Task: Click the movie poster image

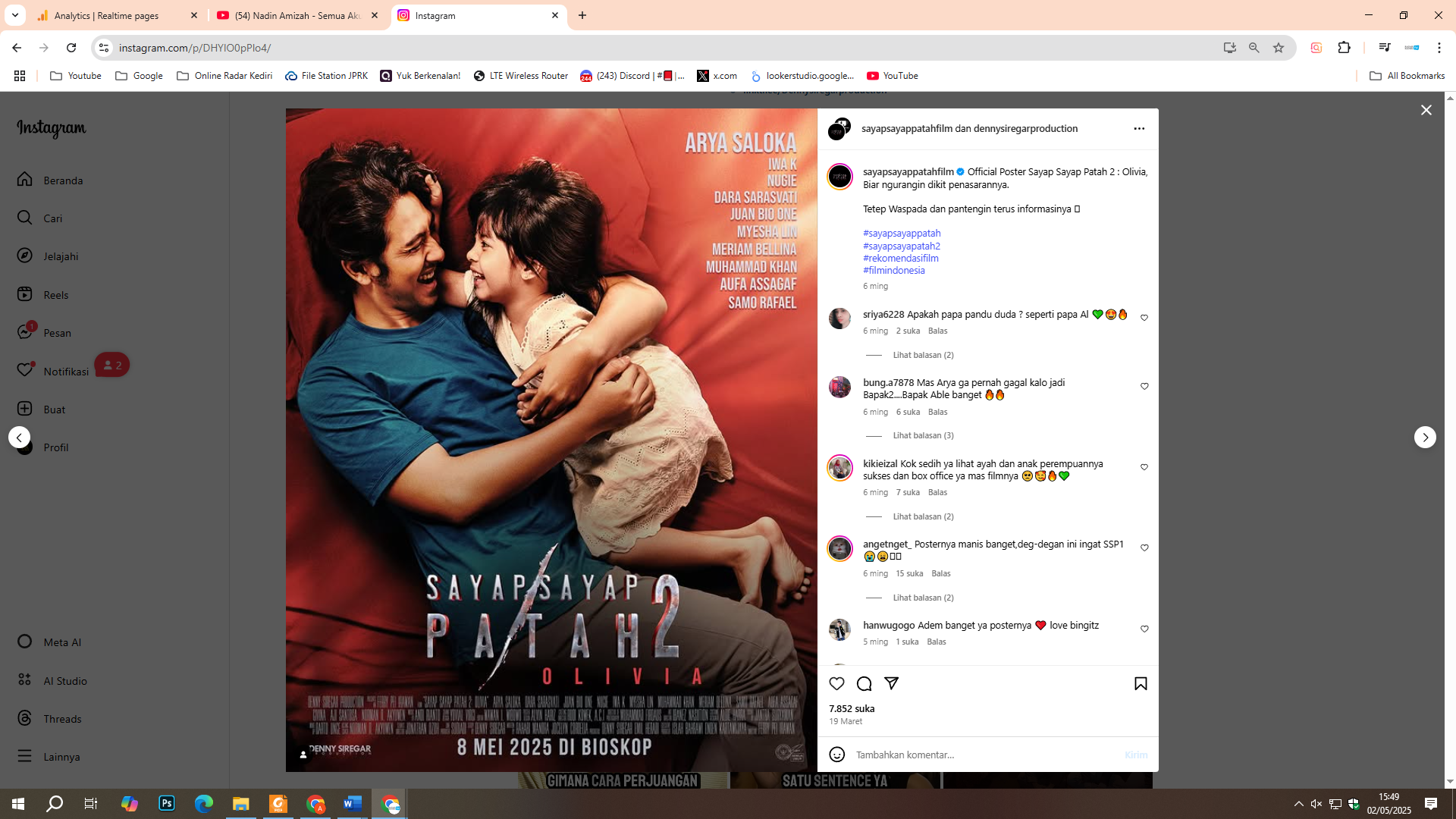Action: pyautogui.click(x=551, y=440)
